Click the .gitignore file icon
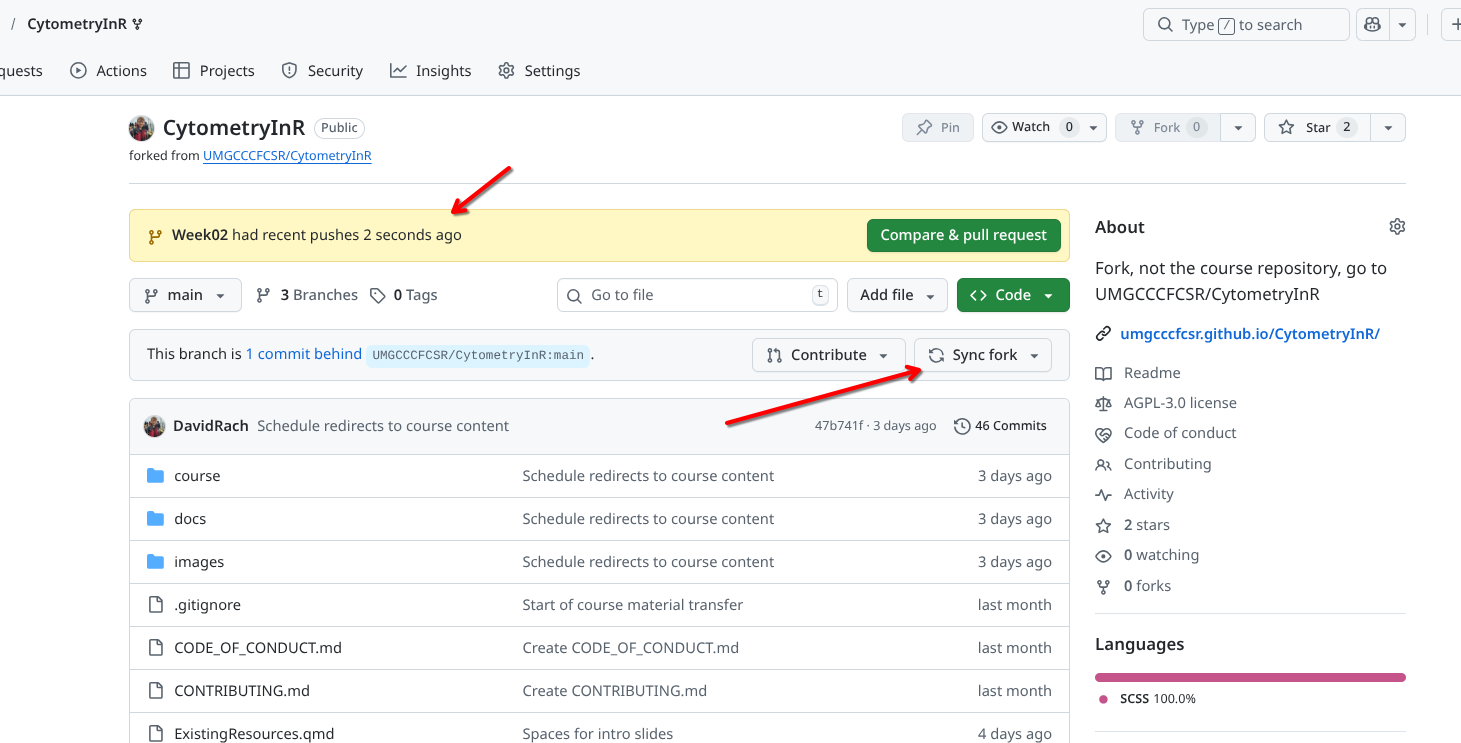Screen dimensions: 1461x743 tap(155, 605)
